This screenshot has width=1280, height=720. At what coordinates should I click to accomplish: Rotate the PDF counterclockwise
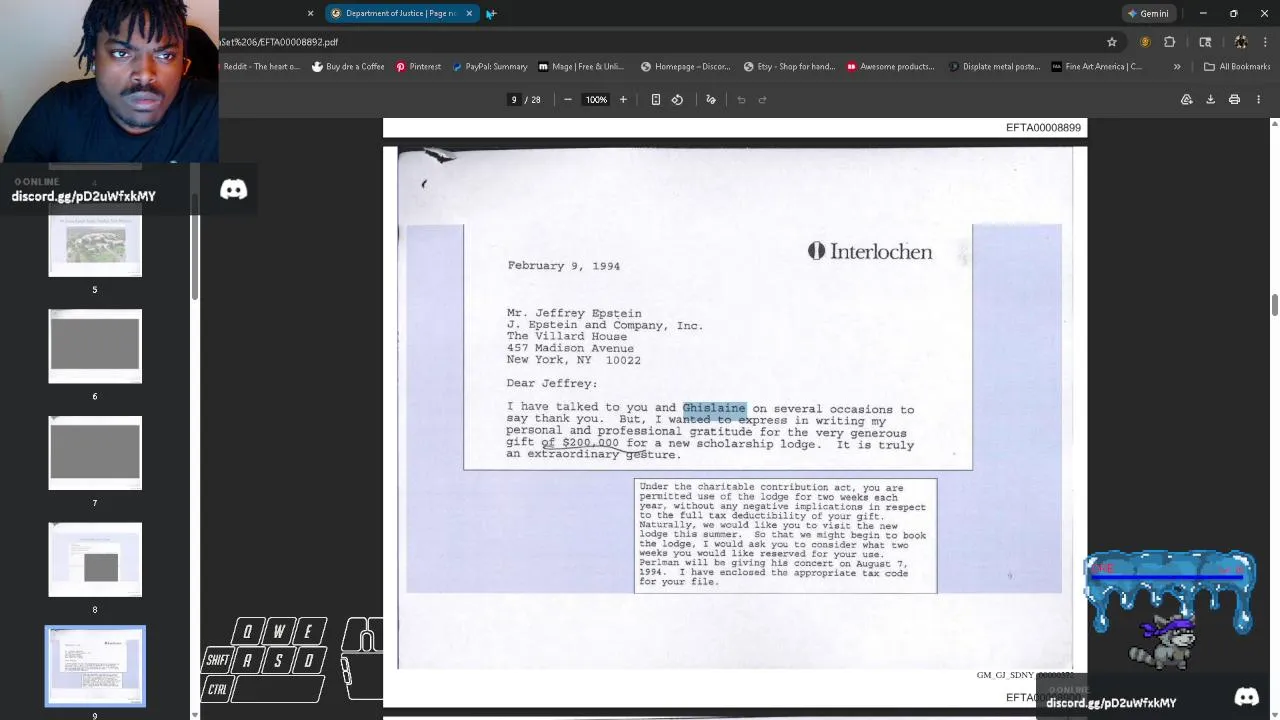677,99
